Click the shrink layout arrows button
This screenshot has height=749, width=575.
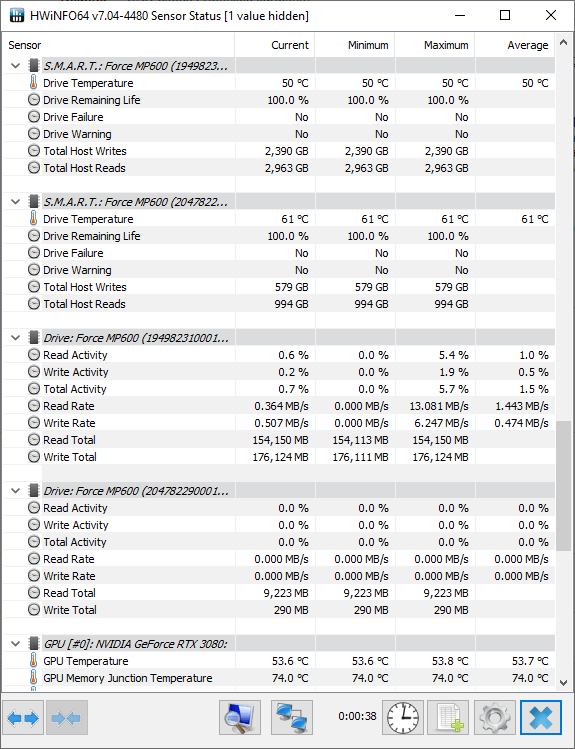click(66, 717)
